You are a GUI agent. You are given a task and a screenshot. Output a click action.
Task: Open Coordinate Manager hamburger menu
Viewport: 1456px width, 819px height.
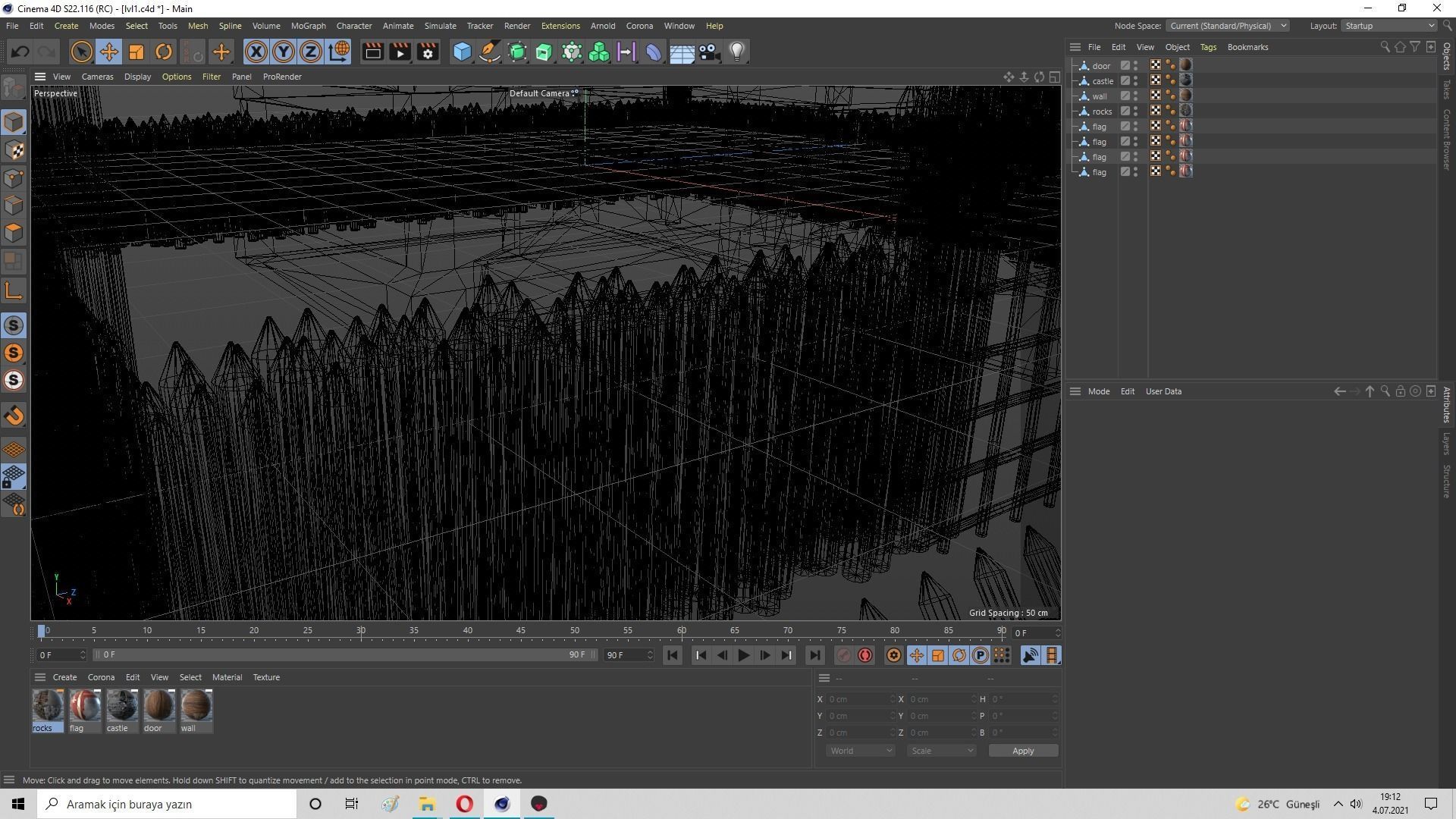tap(824, 678)
